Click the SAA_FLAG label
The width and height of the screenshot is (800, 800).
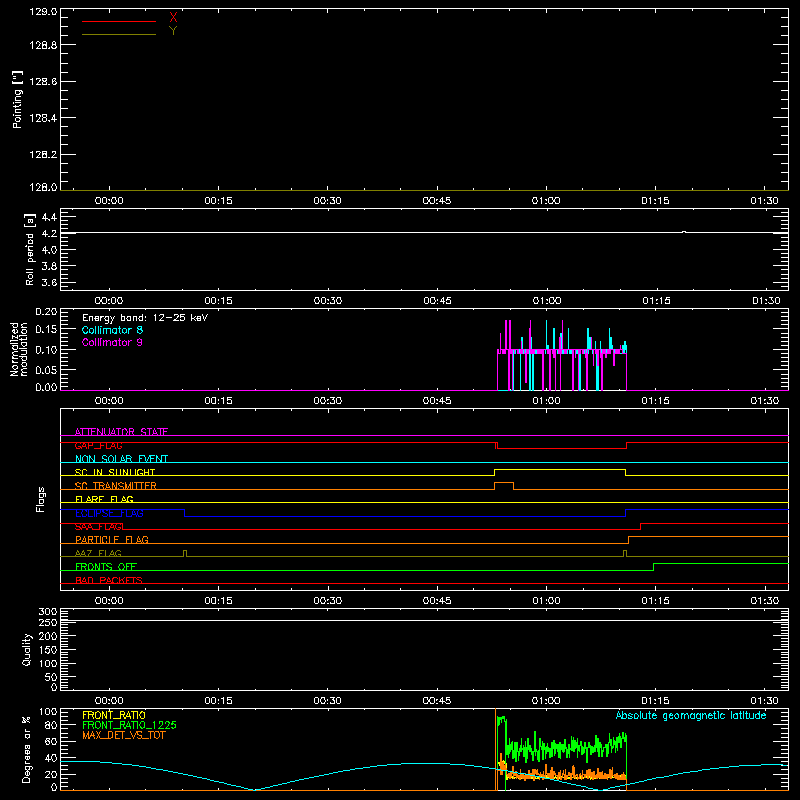click(98, 527)
